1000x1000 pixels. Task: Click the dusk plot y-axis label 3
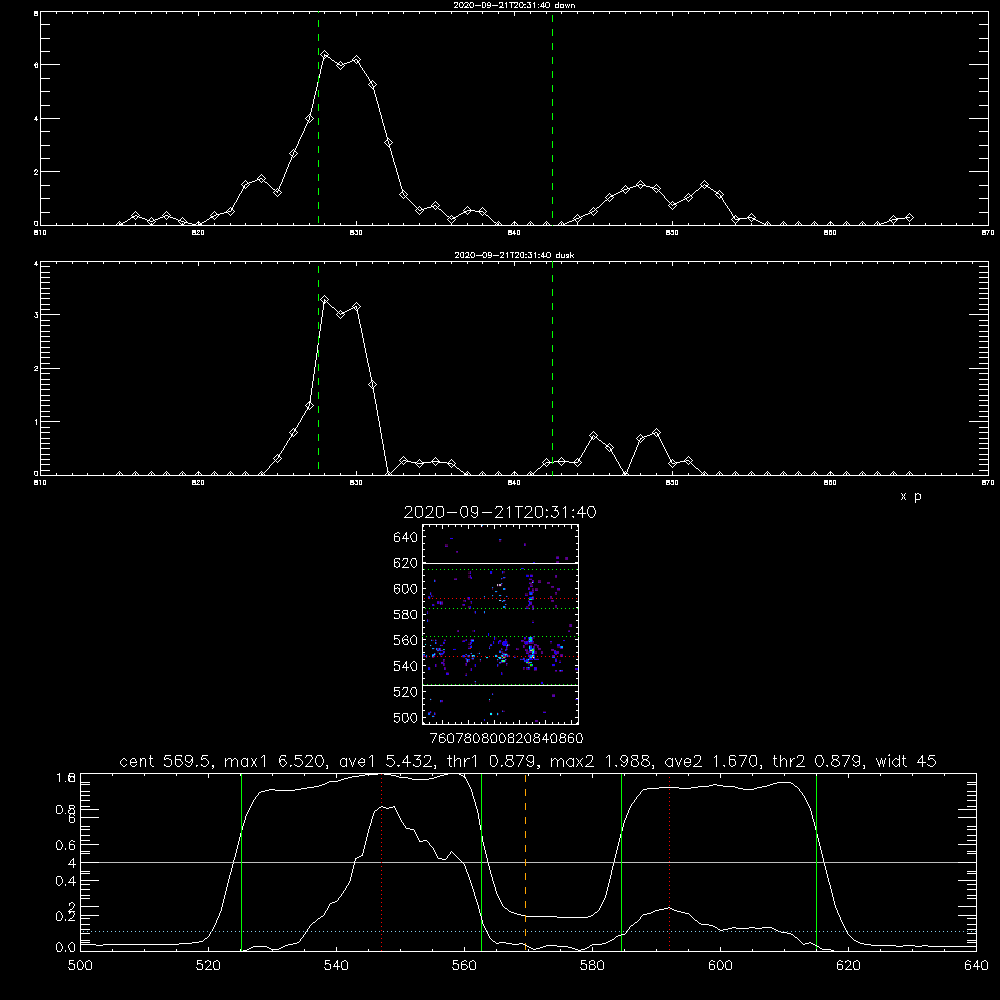point(36,315)
